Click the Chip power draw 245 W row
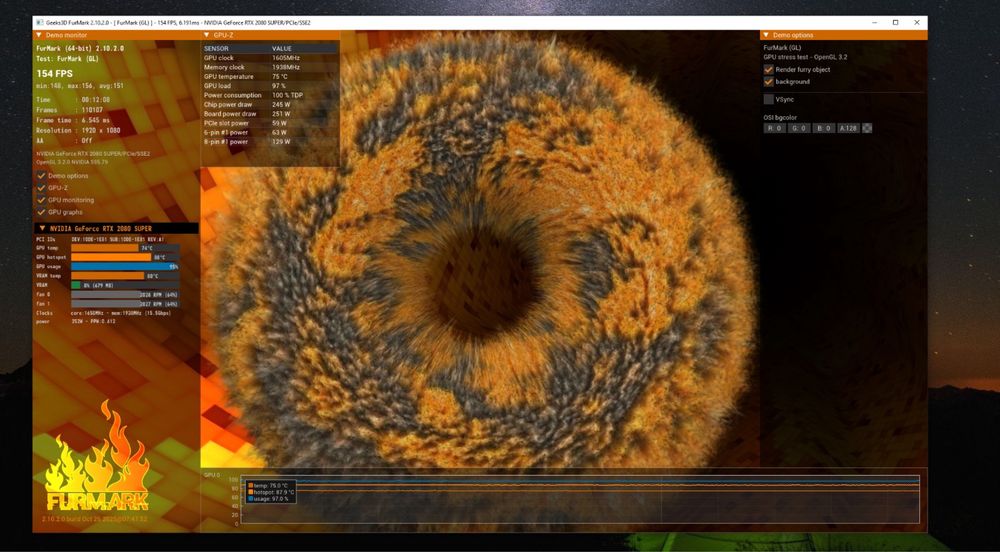Viewport: 1000px width, 552px height. click(x=270, y=105)
